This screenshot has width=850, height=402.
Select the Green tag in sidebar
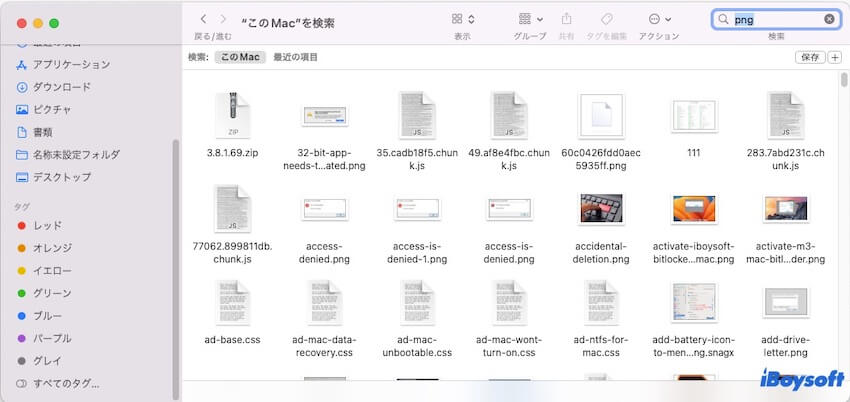click(x=52, y=293)
